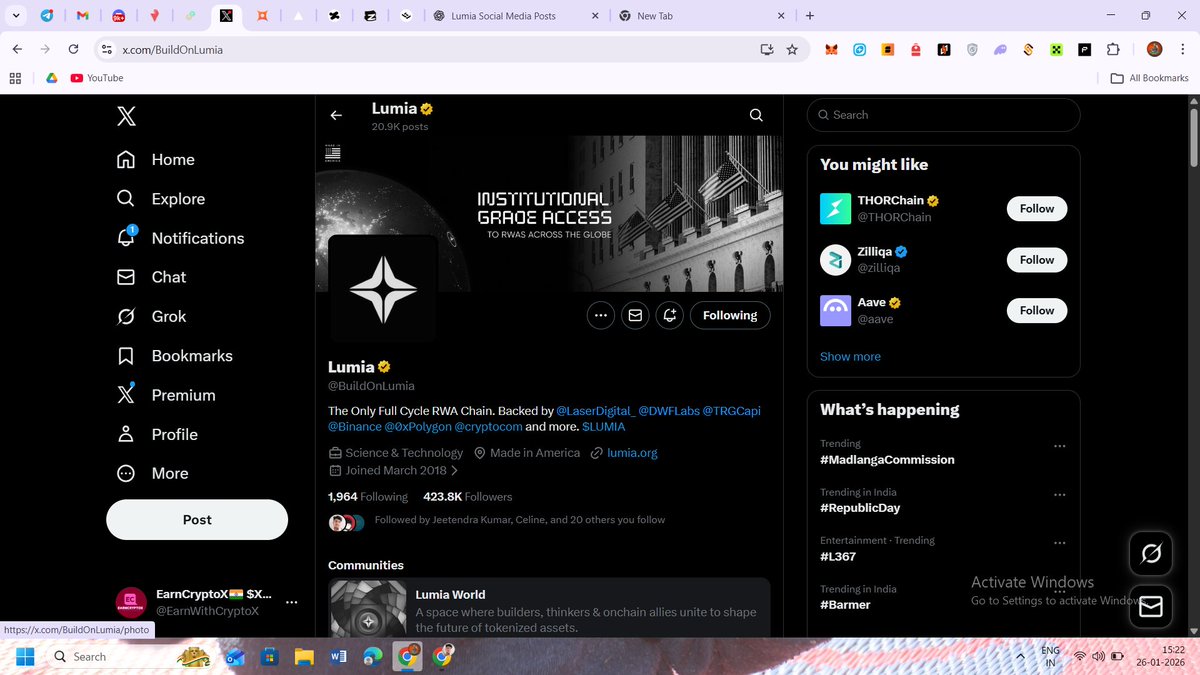Image resolution: width=1200 pixels, height=675 pixels.
Task: Show more account suggestions
Action: pyautogui.click(x=850, y=356)
